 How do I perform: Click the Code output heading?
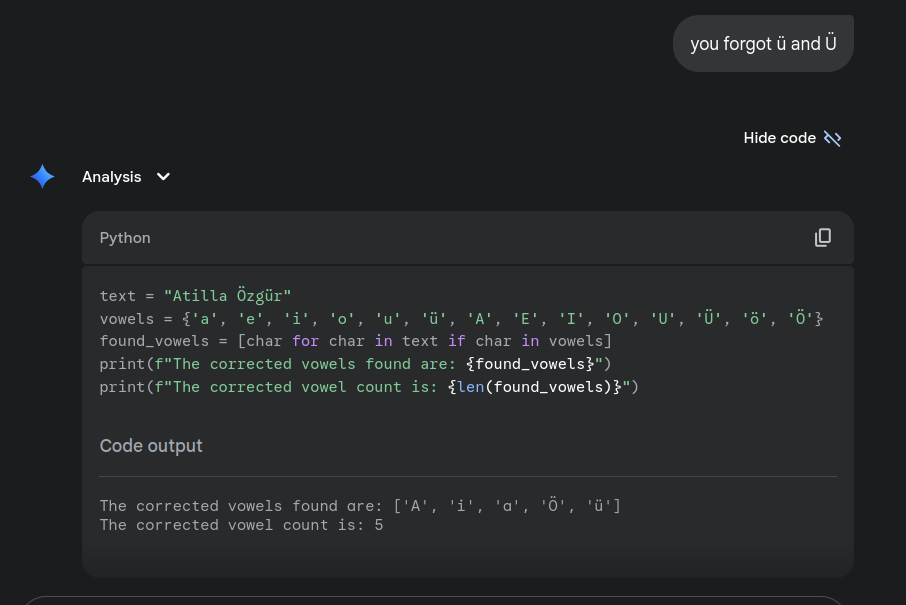coord(151,446)
